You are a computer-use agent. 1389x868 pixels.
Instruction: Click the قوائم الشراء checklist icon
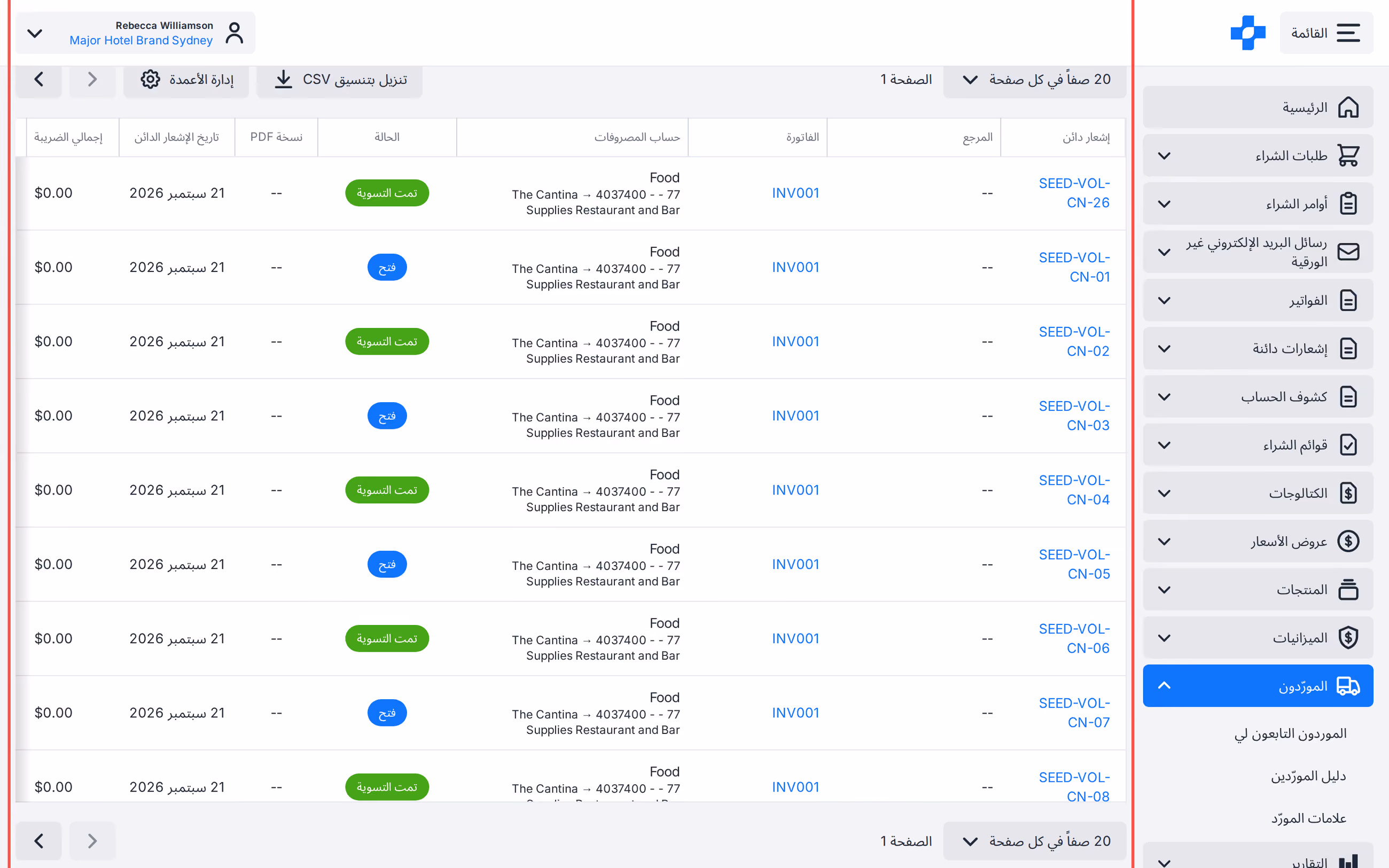point(1348,445)
